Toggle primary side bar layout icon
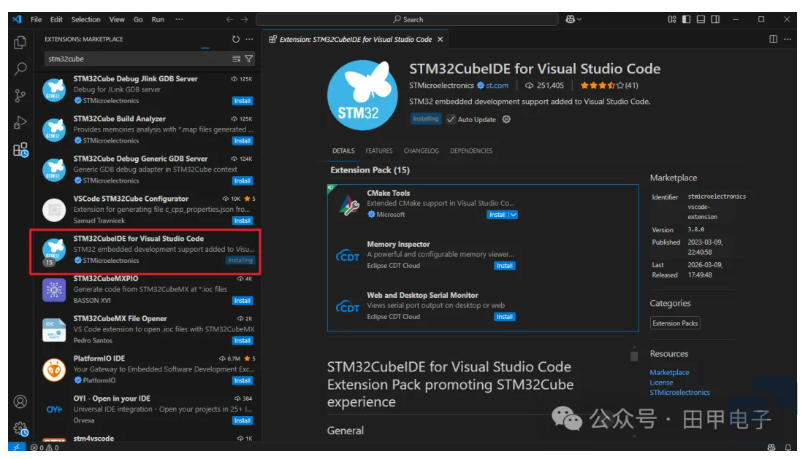Viewport: 806px width, 459px height. 686,19
